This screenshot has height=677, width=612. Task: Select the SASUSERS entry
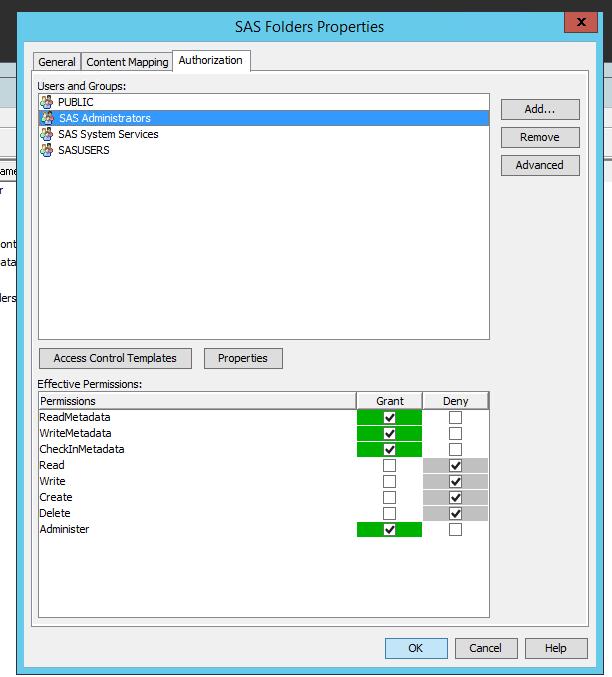(x=264, y=150)
